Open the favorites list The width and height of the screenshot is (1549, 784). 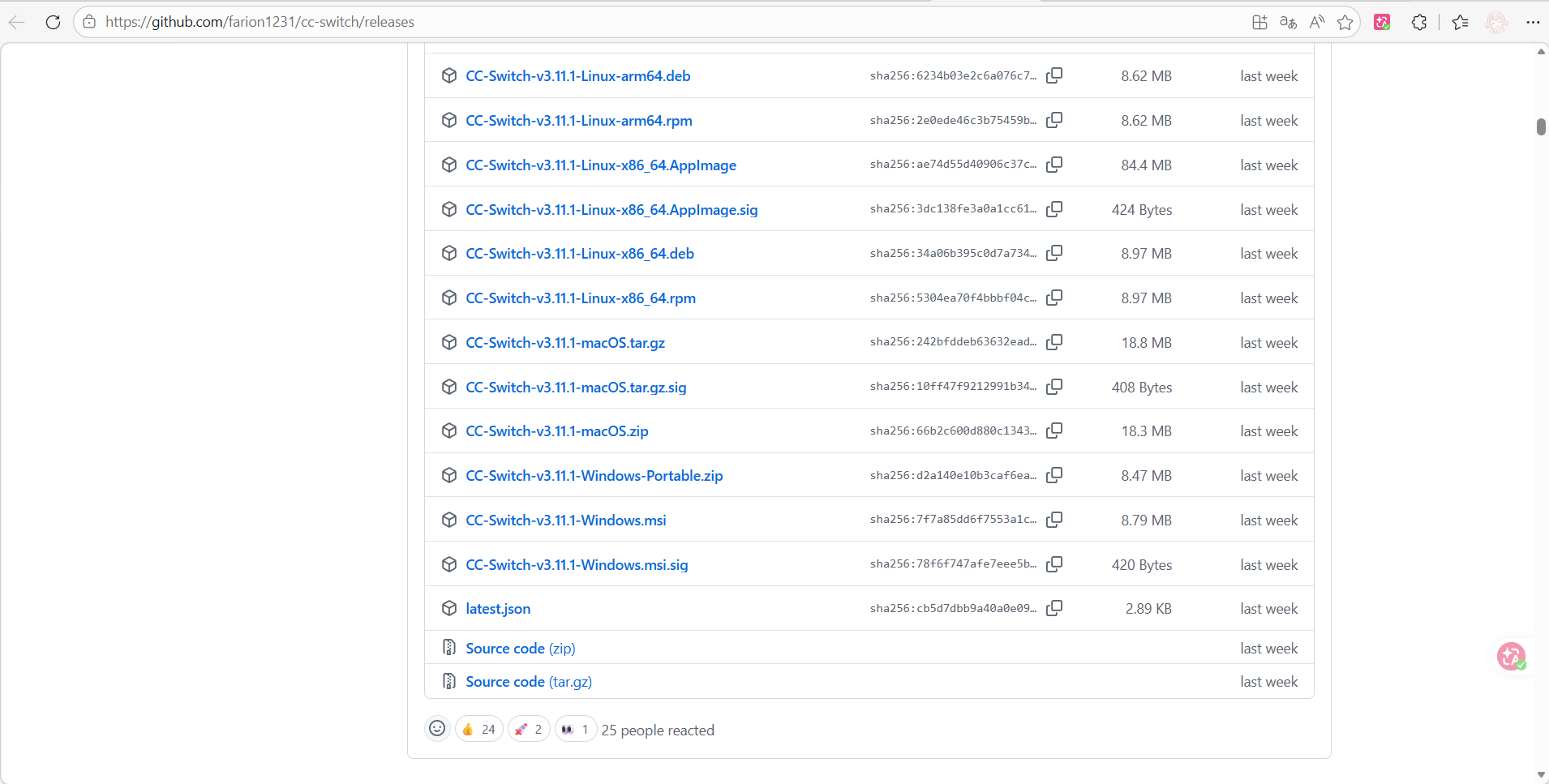click(1461, 22)
